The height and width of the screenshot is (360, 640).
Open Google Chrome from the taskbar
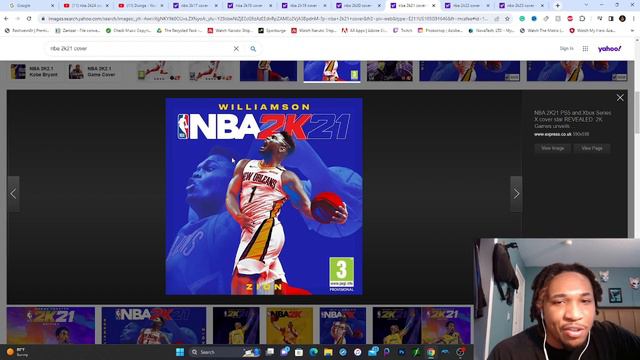point(431,352)
